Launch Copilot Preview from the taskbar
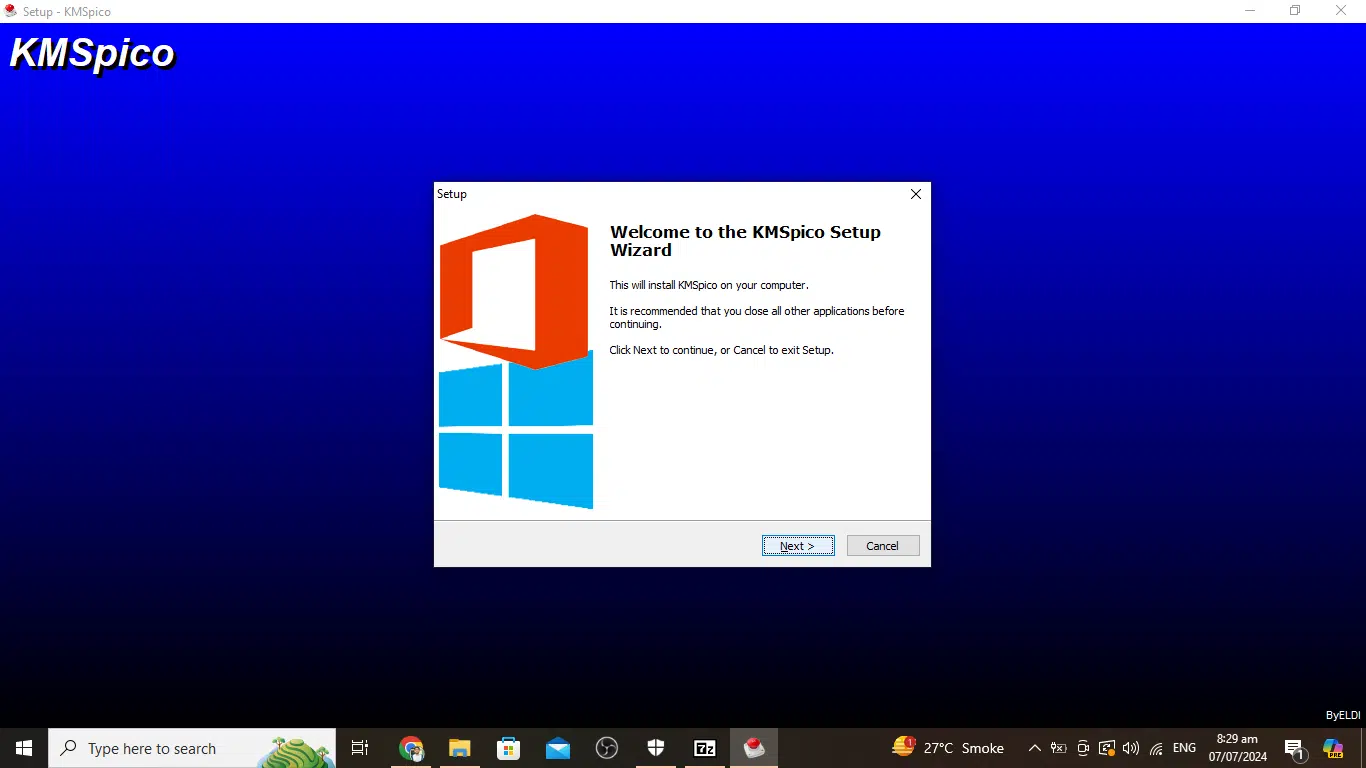This screenshot has width=1366, height=768. point(1333,748)
